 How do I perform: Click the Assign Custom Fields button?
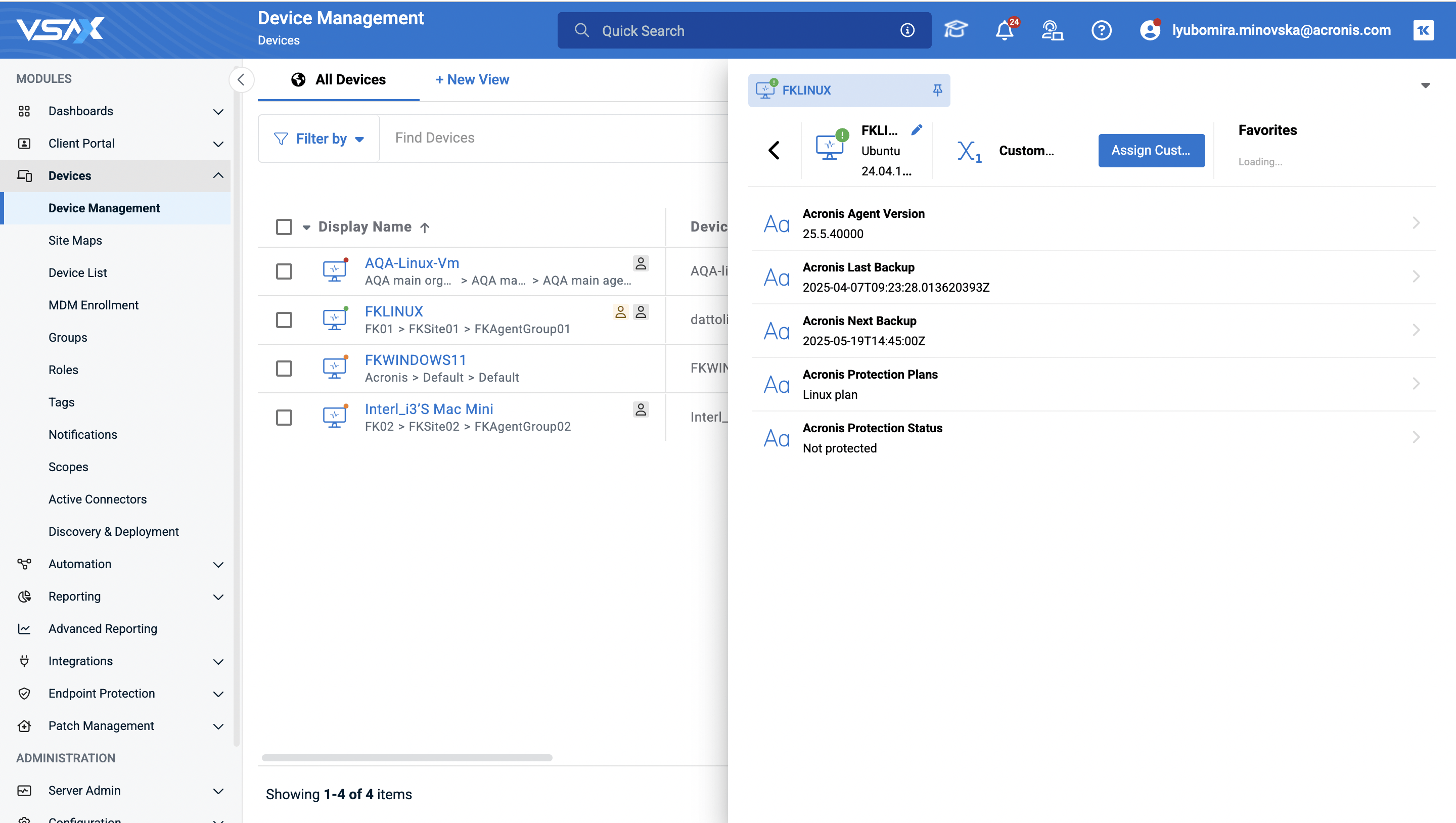pos(1151,150)
